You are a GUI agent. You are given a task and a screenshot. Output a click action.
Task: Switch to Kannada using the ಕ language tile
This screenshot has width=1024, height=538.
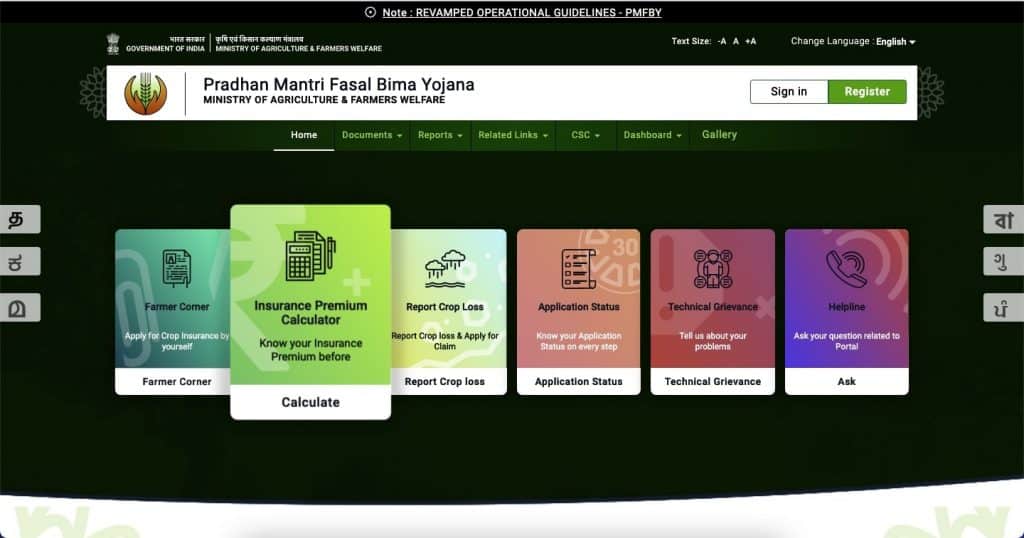20,262
